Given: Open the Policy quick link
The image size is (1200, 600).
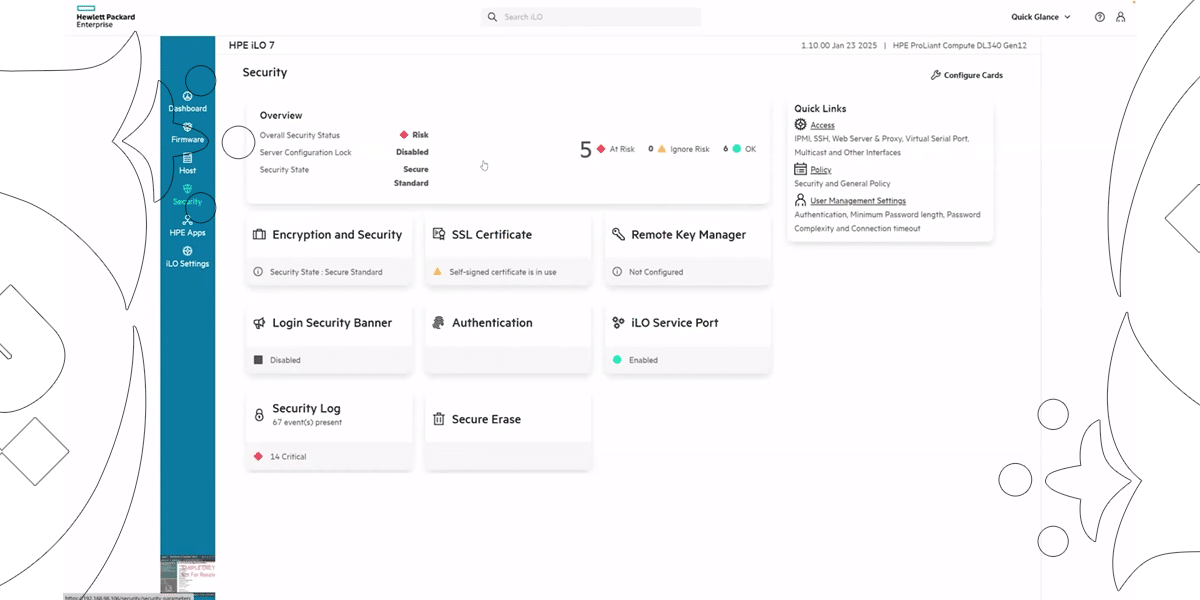Looking at the screenshot, I should click(x=820, y=170).
